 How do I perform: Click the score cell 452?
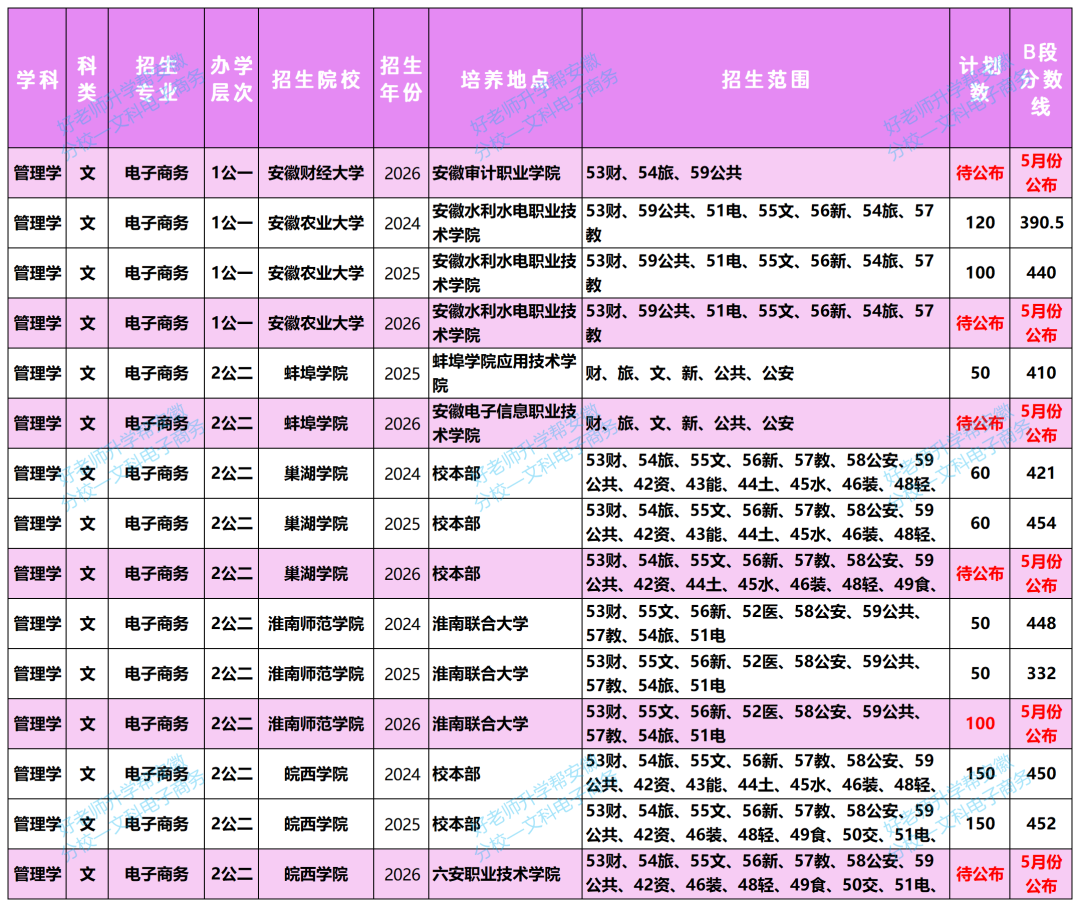pos(1041,824)
